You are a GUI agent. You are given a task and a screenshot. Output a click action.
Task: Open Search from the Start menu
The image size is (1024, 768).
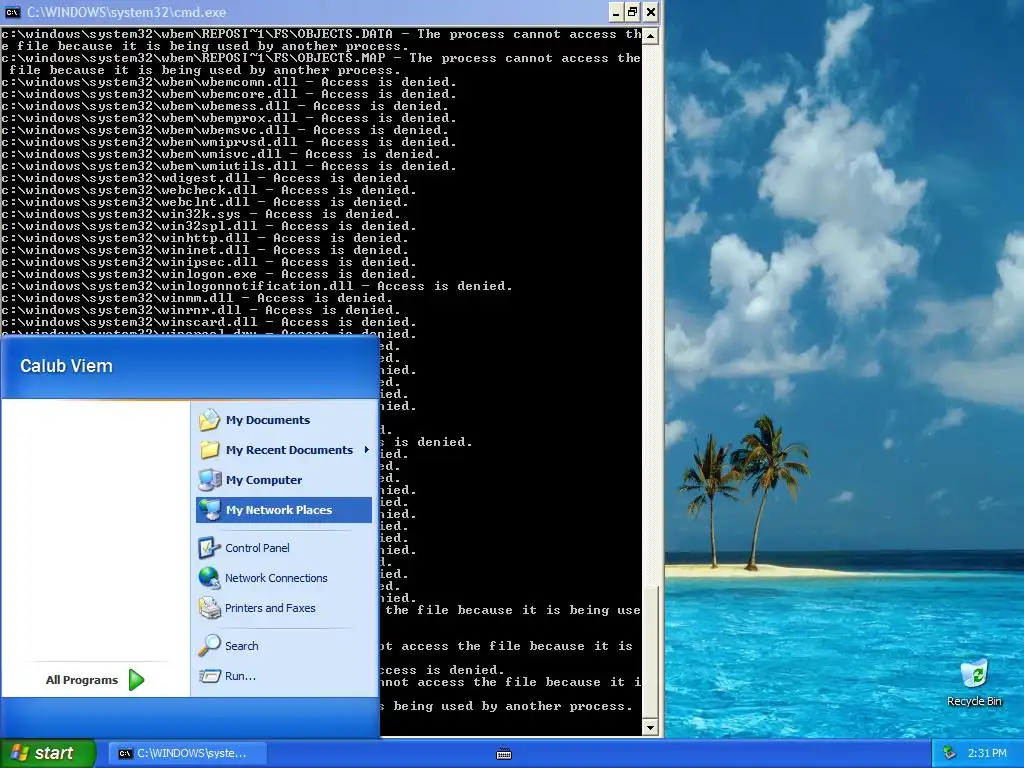283,646
